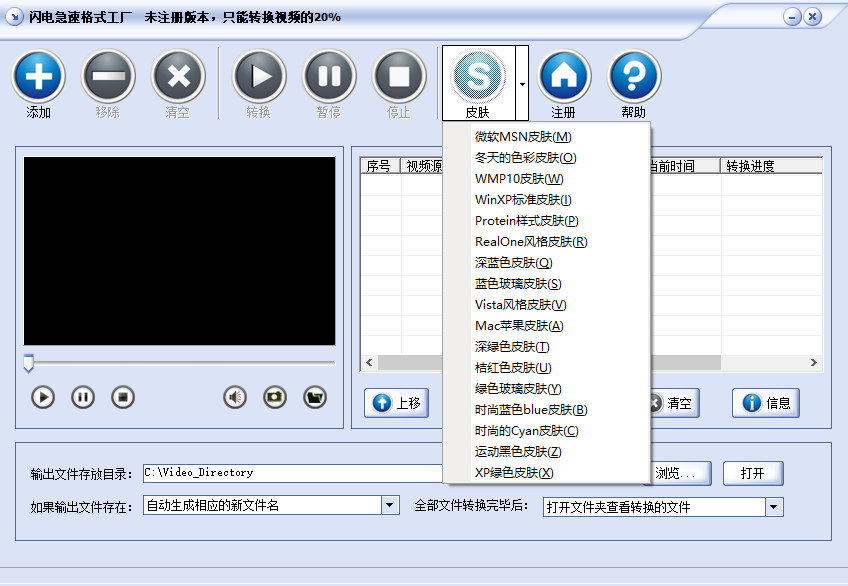Viewport: 848px width, 586px height.
Task: Click the preview snapshot camera icon
Action: (275, 397)
